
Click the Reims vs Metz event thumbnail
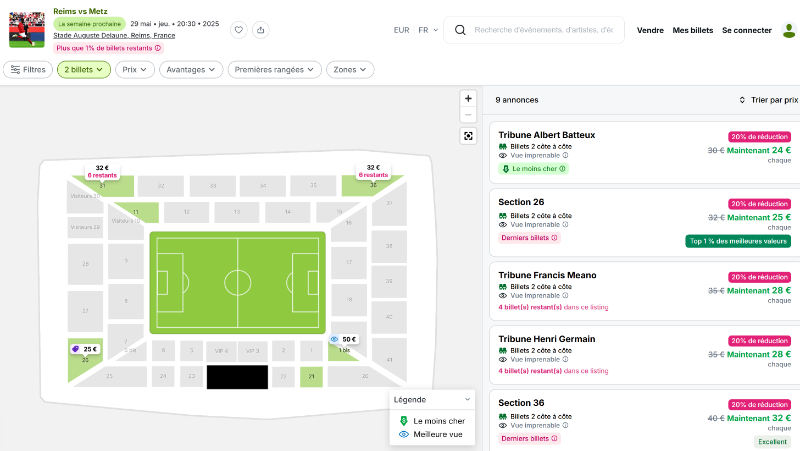coord(27,30)
